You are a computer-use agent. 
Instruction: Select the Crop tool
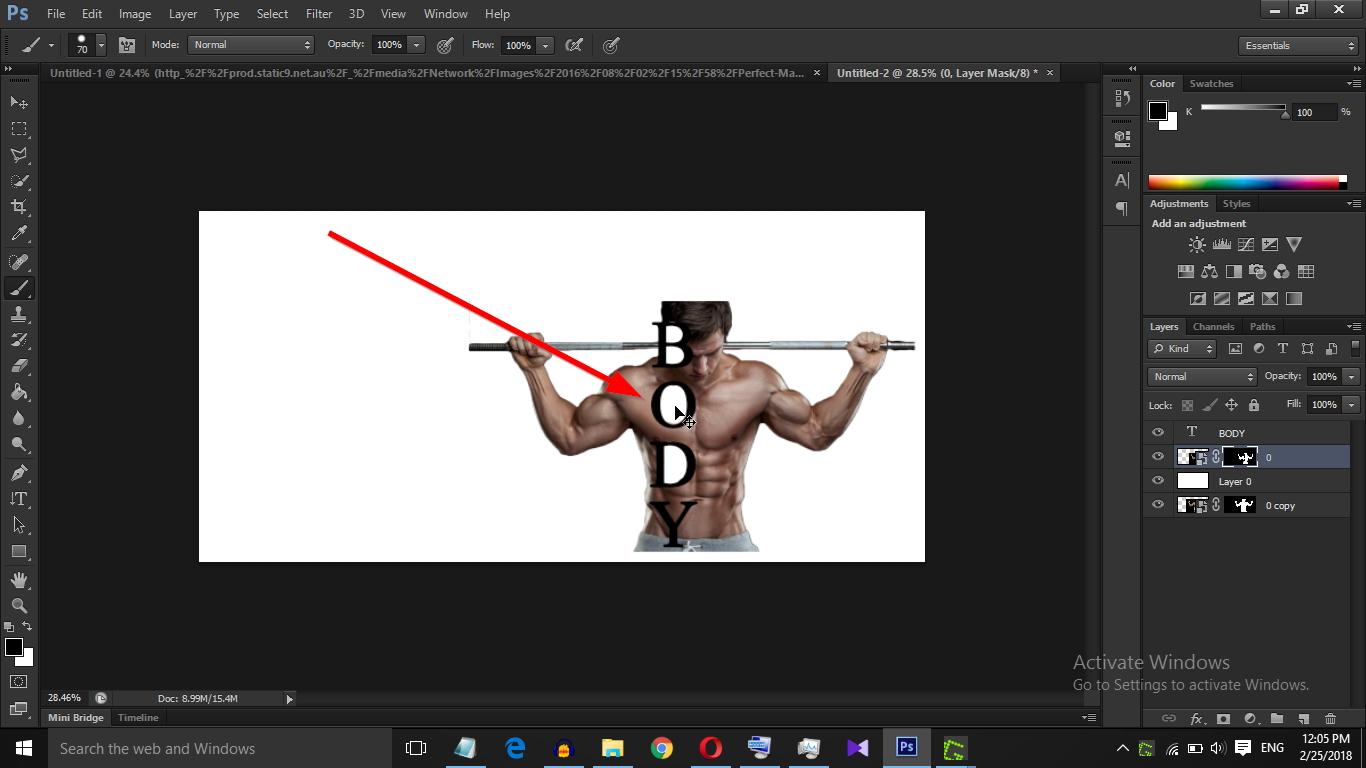[x=18, y=206]
